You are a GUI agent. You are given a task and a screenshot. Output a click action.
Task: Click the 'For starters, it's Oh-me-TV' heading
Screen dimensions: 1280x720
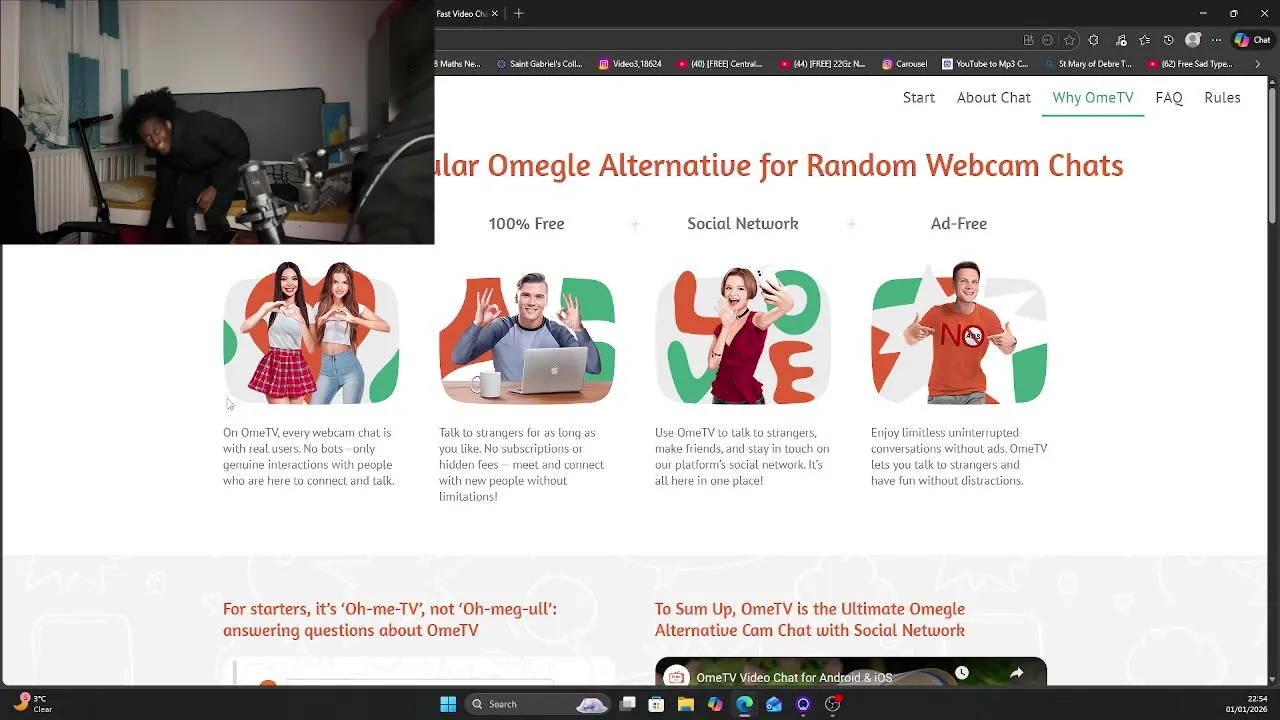point(390,619)
